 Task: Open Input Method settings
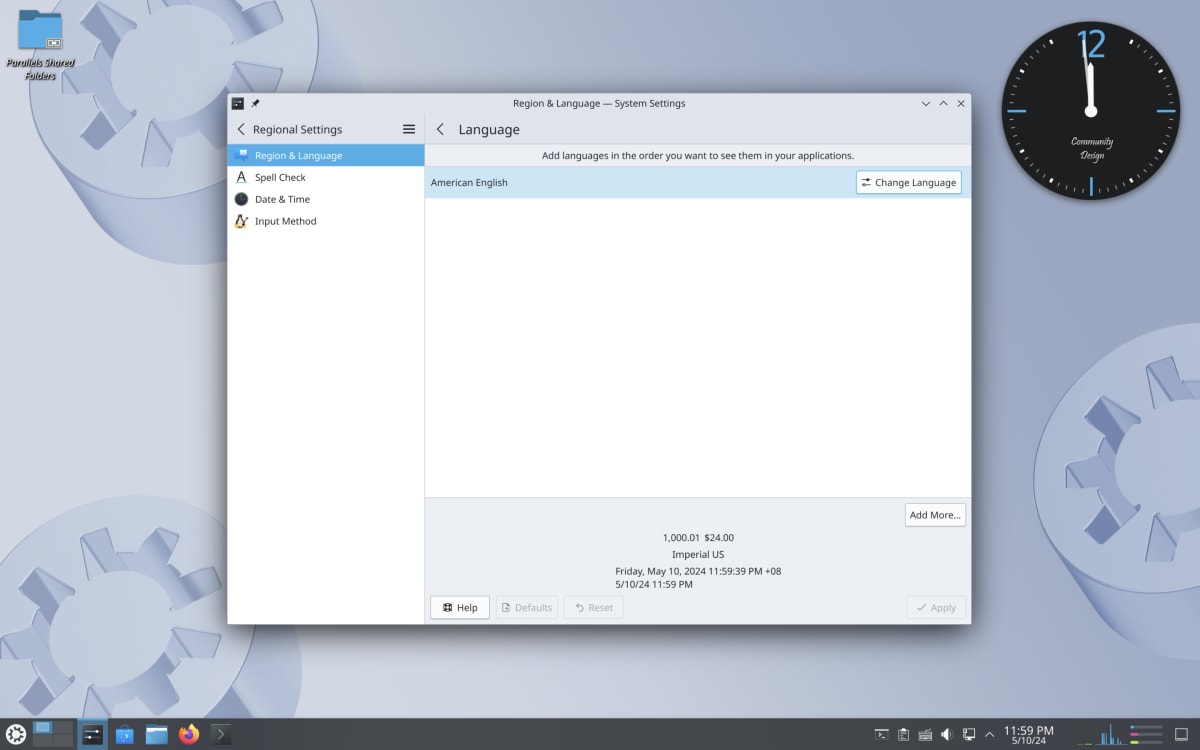[326, 221]
